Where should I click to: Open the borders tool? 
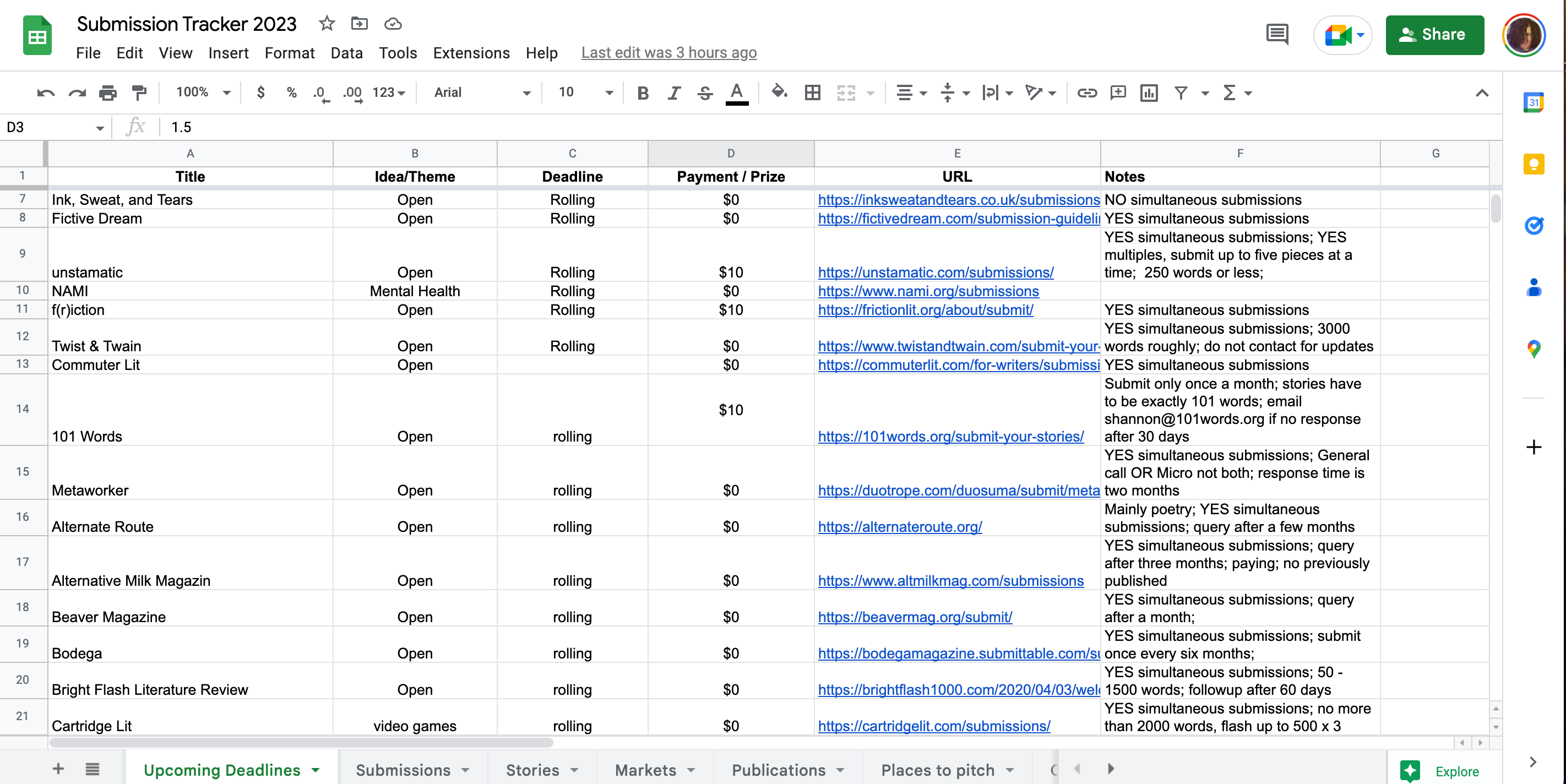(812, 92)
